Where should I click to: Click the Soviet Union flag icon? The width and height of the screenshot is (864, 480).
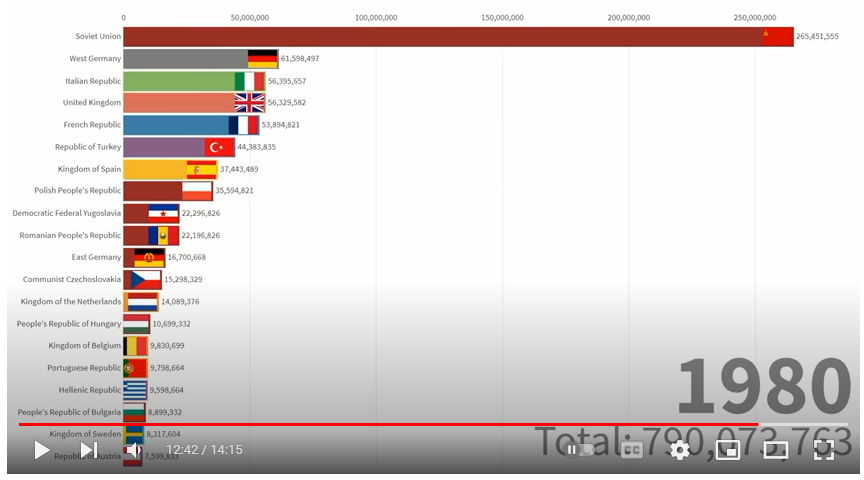(777, 37)
